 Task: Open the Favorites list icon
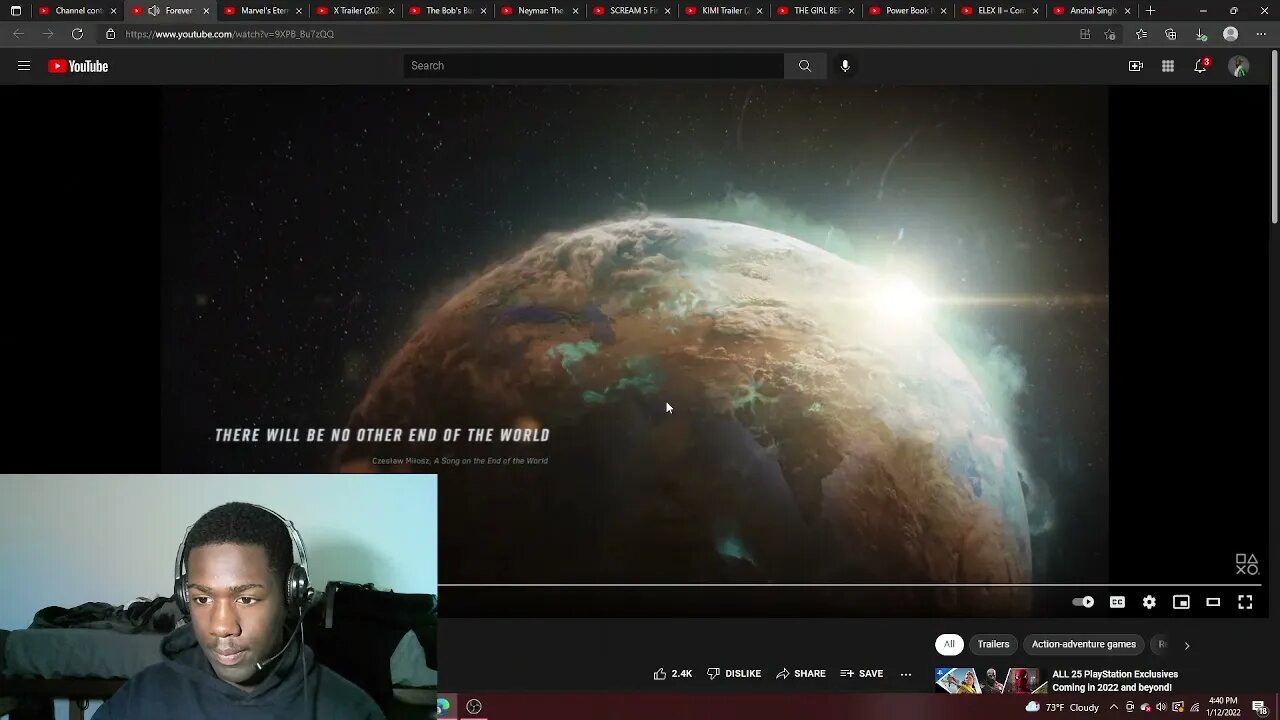click(x=1141, y=34)
